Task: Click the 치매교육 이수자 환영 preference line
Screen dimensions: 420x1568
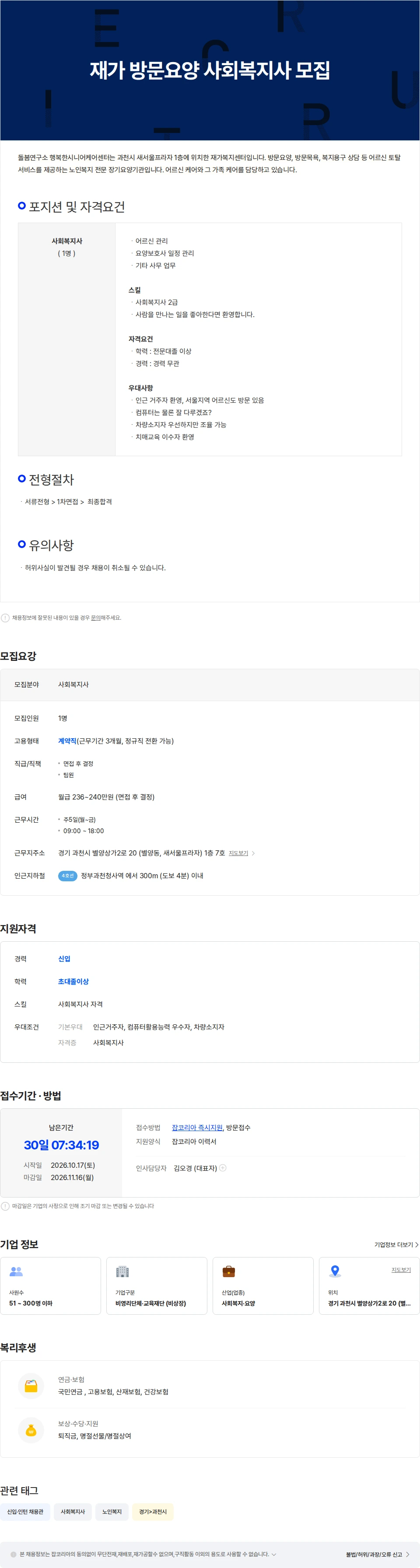Action: point(164,437)
